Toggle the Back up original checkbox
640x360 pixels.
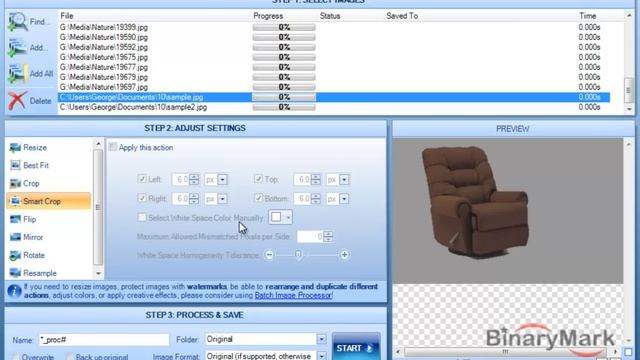70,357
